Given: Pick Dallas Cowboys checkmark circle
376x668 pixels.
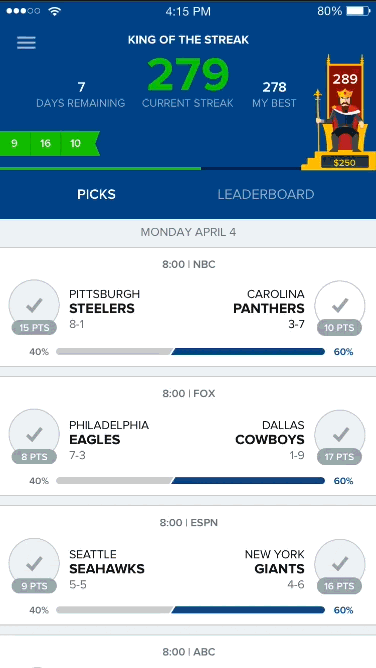Looking at the screenshot, I should (x=340, y=435).
